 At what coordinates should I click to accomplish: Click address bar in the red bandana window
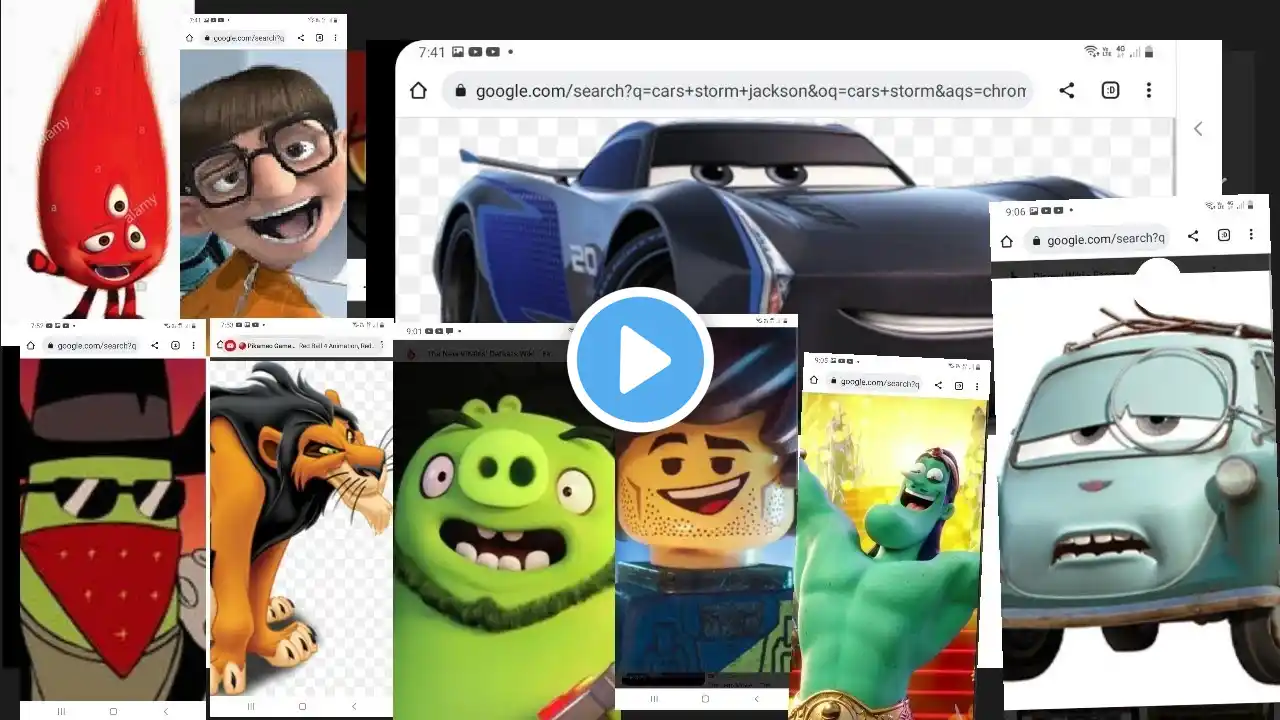(90, 346)
